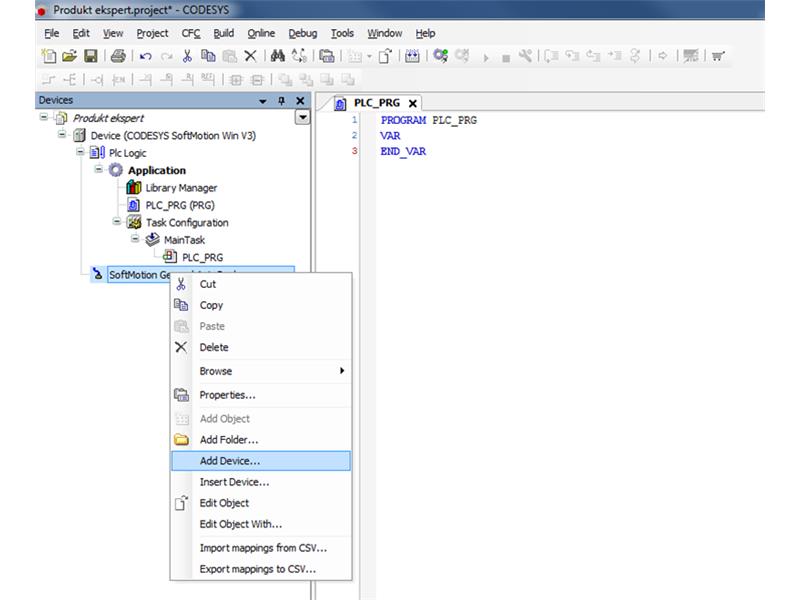Click the Login gear icon in toolbar
The height and width of the screenshot is (600, 800).
click(x=440, y=56)
